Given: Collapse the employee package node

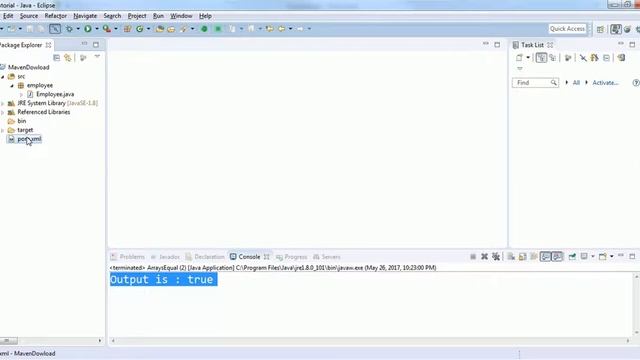Looking at the screenshot, I should [x=12, y=85].
